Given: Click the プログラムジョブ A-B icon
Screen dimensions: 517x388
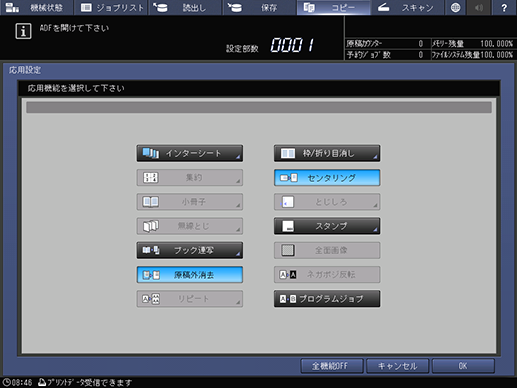Looking at the screenshot, I should 288,299.
